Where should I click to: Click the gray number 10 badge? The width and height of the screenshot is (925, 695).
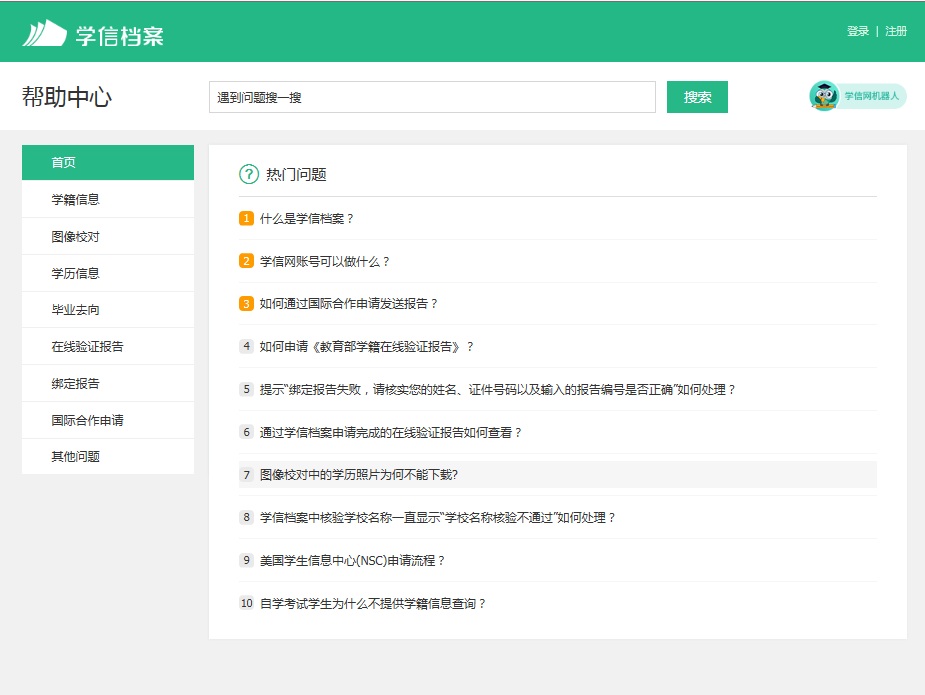pyautogui.click(x=246, y=603)
